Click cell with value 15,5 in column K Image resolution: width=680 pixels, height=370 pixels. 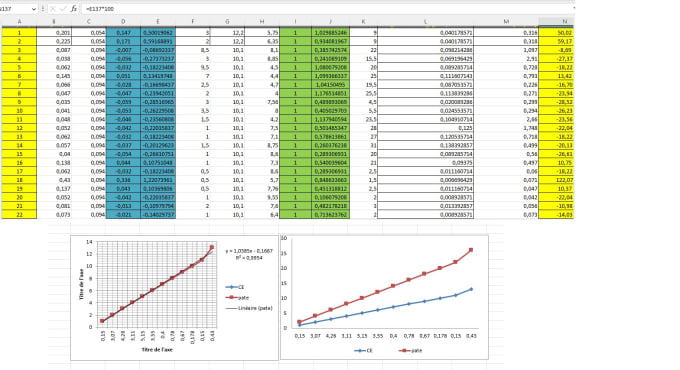pos(363,59)
